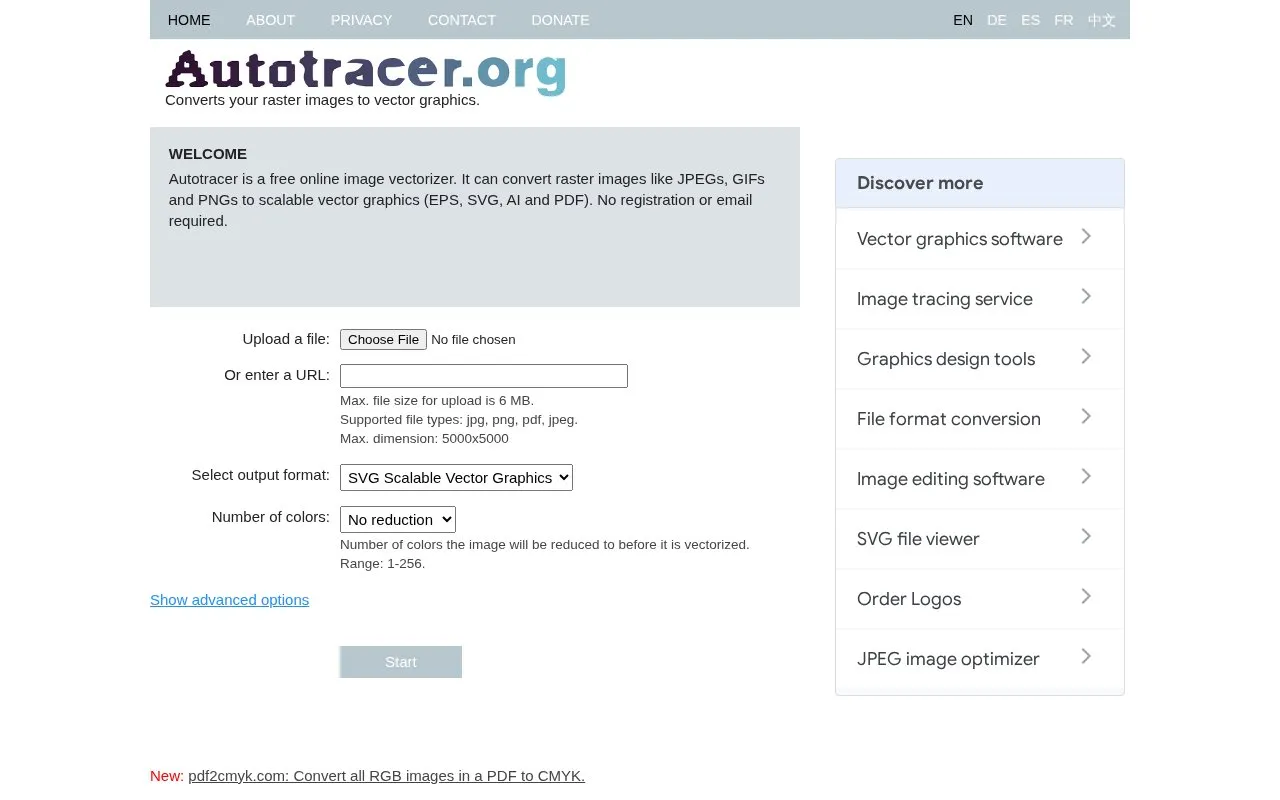Open chevron arrow beside Vector graphics software

pos(1086,237)
